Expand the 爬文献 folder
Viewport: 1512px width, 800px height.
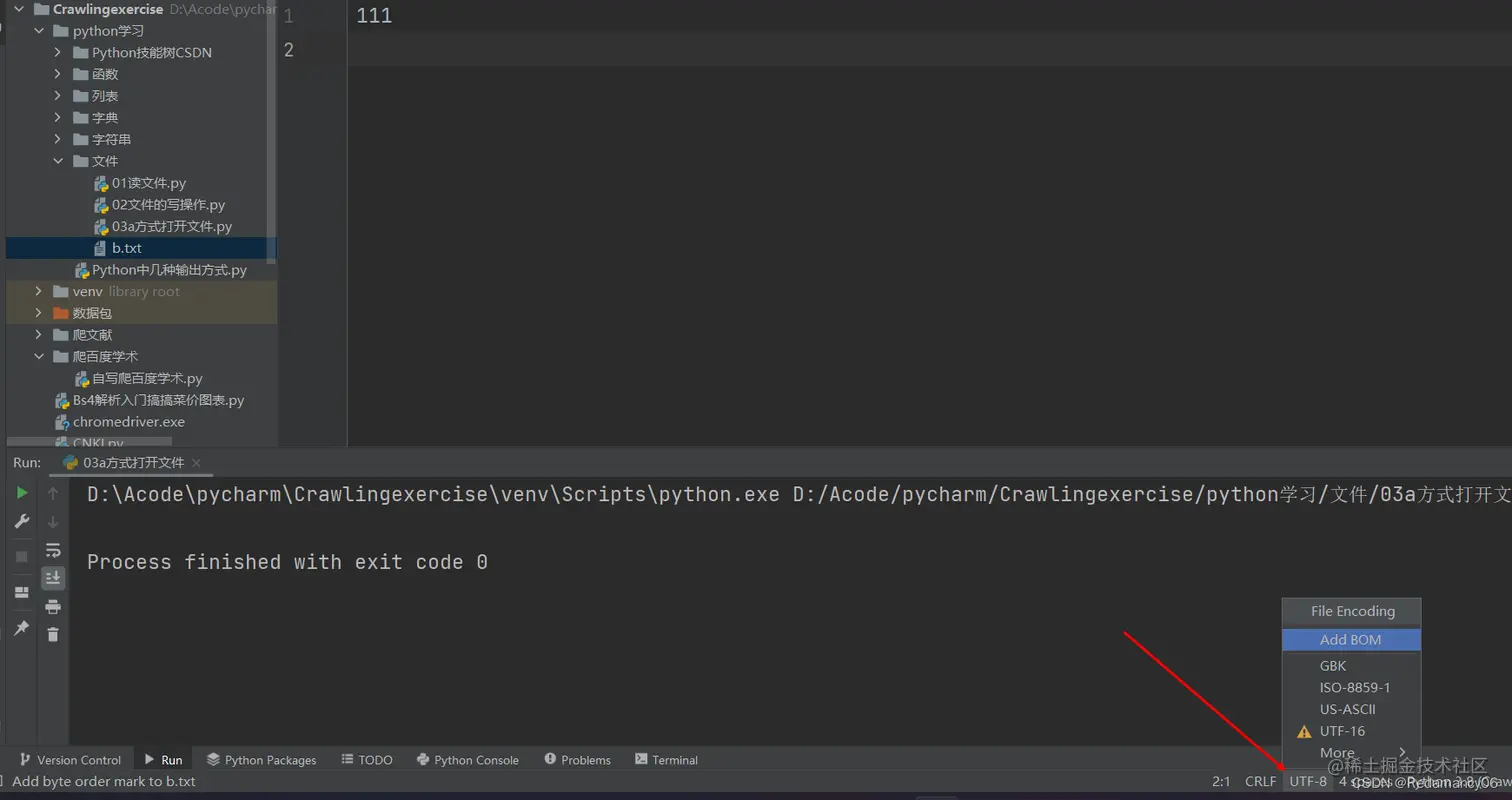(39, 335)
